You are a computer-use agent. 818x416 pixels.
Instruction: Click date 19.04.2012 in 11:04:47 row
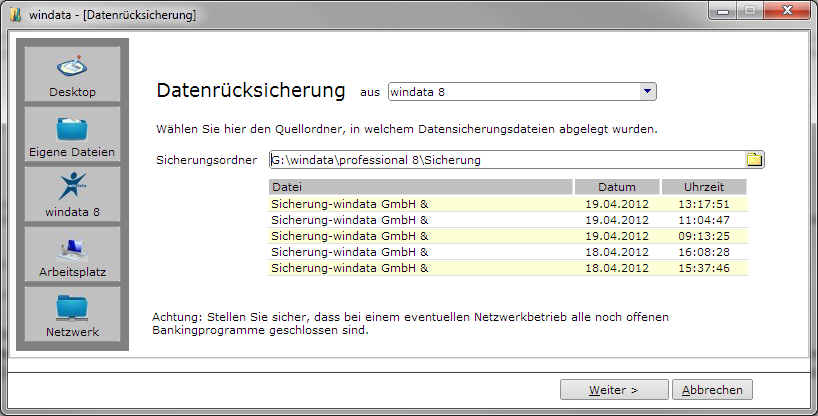tap(617, 220)
